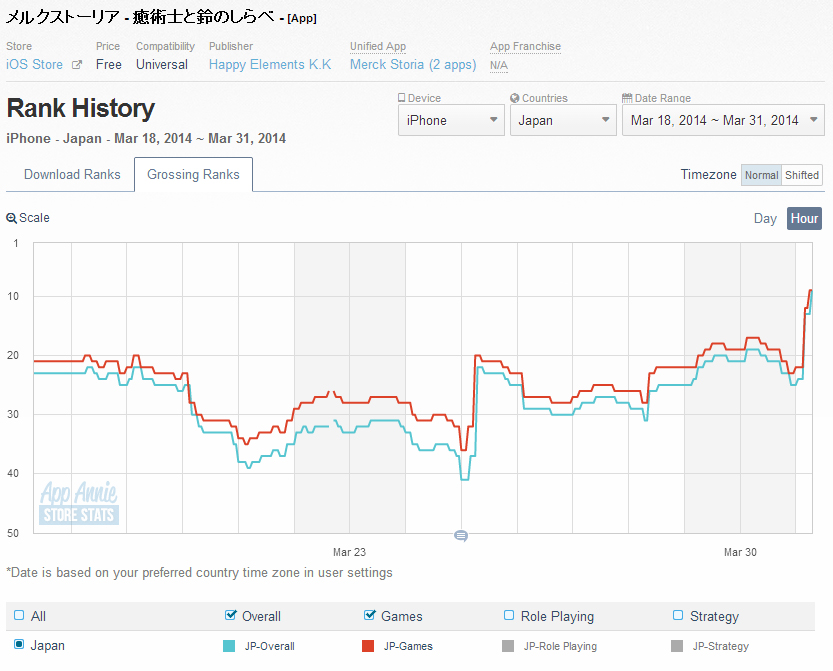Click the globe icon next to Countries
833x671 pixels.
pos(514,98)
